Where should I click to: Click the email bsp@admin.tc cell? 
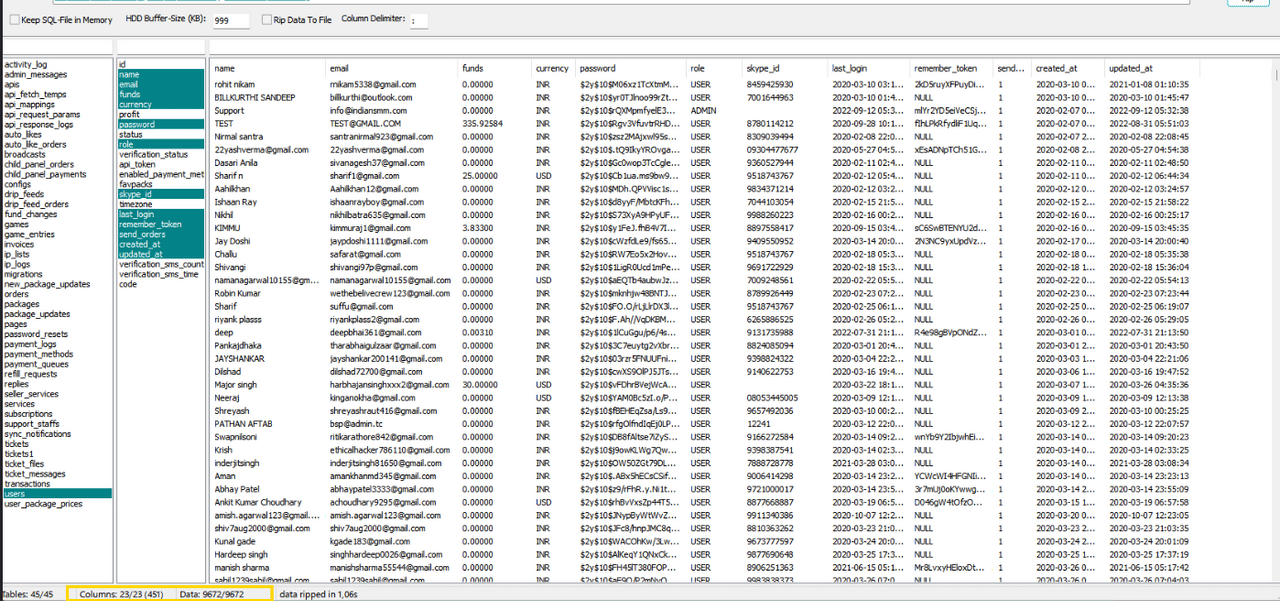tap(357, 423)
